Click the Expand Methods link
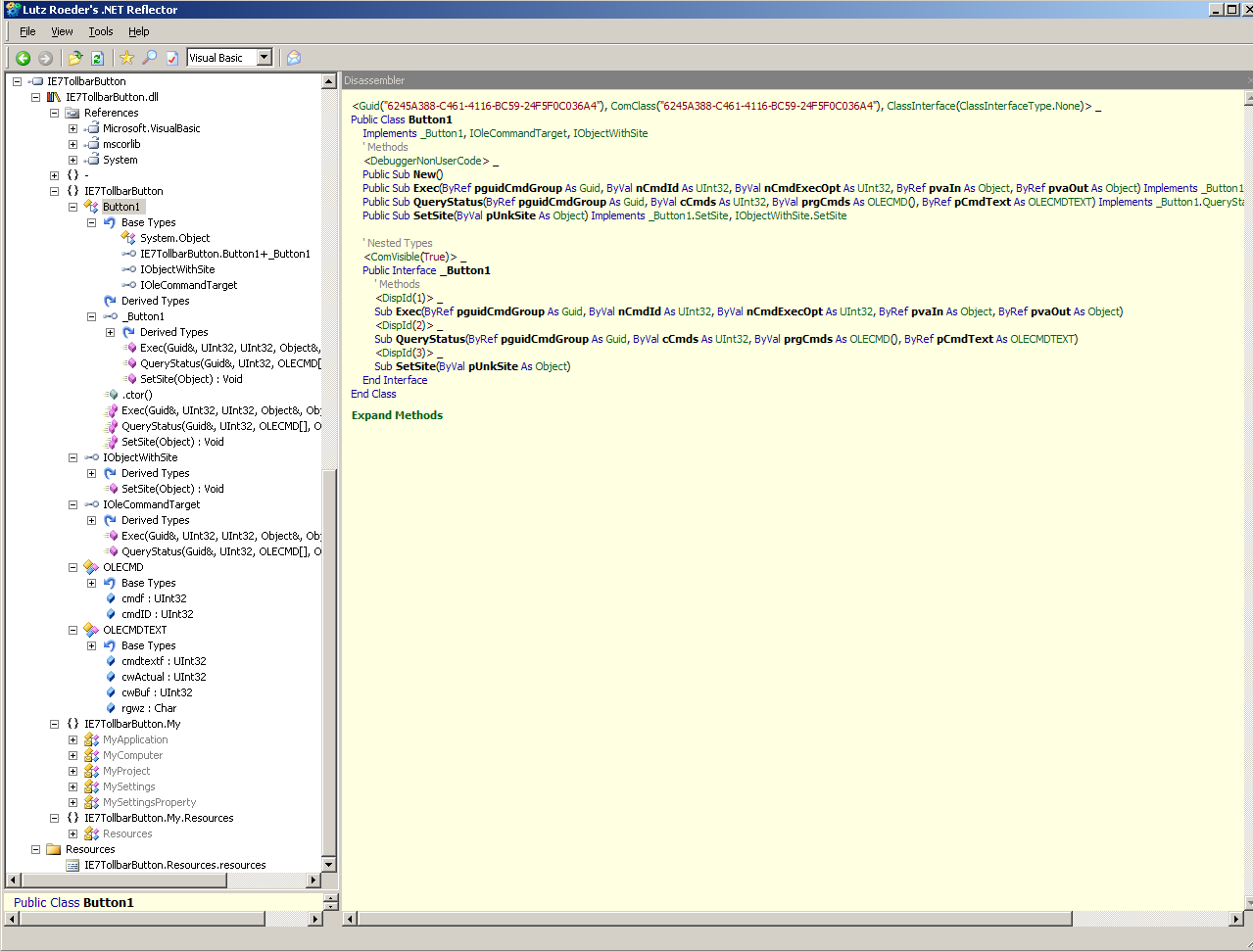This screenshot has width=1253, height=952. 397,415
